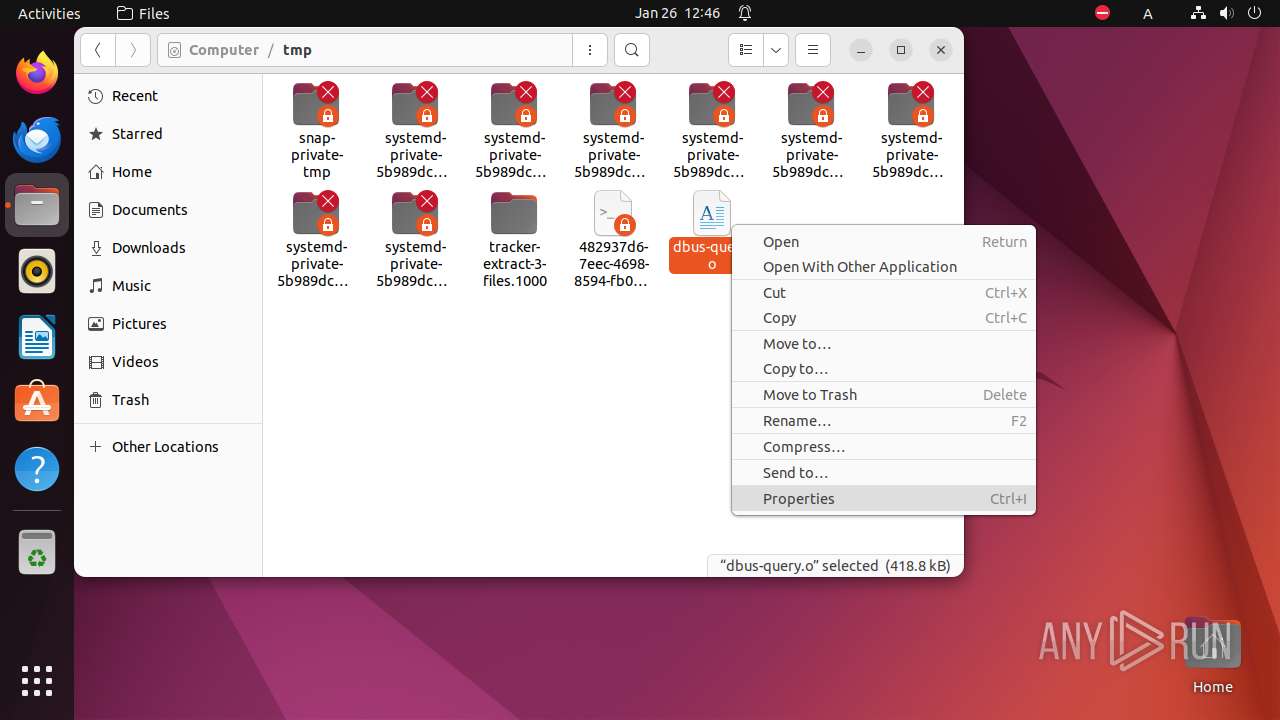Viewport: 1280px width, 720px height.
Task: Open the snap-private-tmp folder icon
Action: (316, 104)
